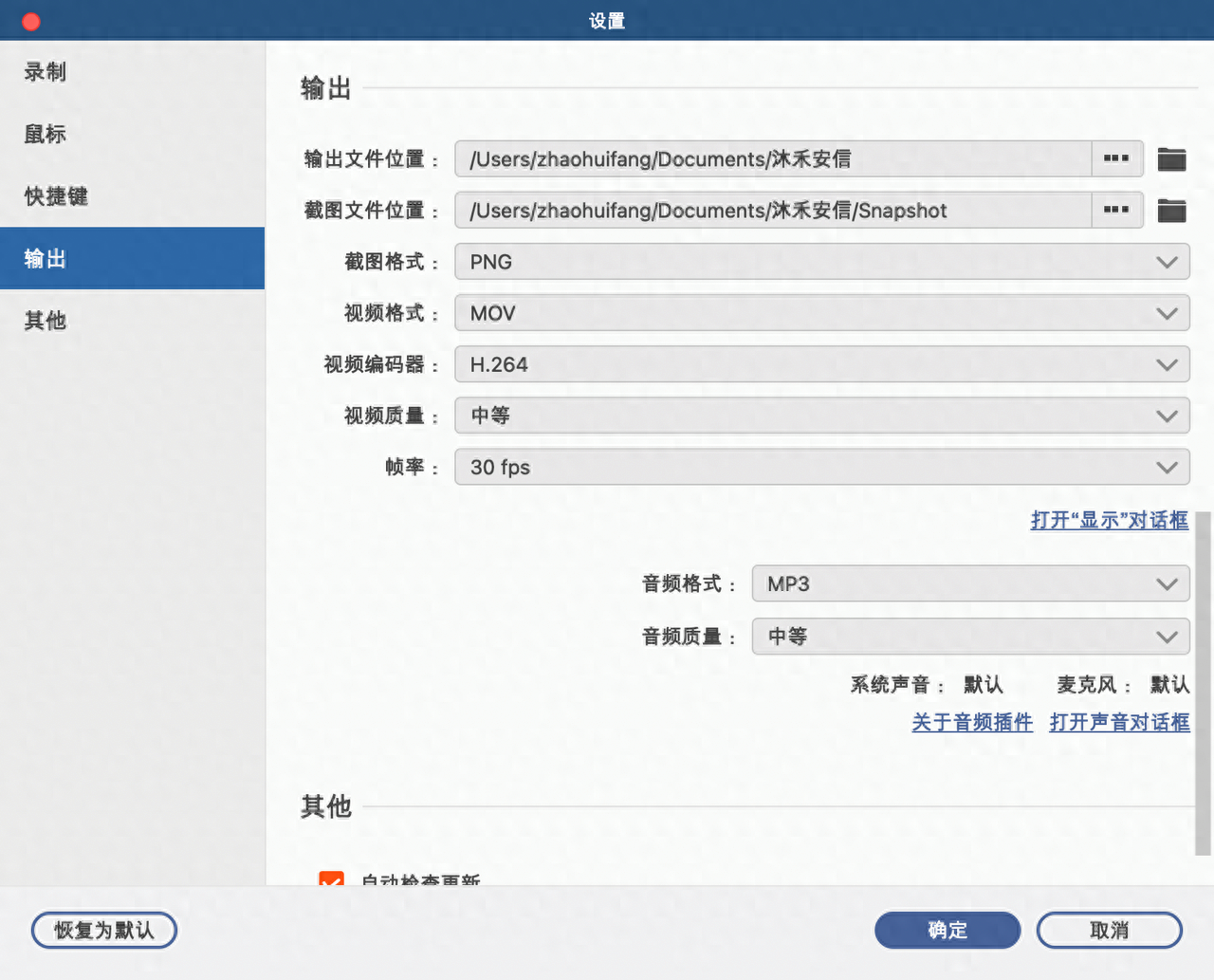Open the snapshot folder icon
1214x980 pixels.
pos(1171,210)
